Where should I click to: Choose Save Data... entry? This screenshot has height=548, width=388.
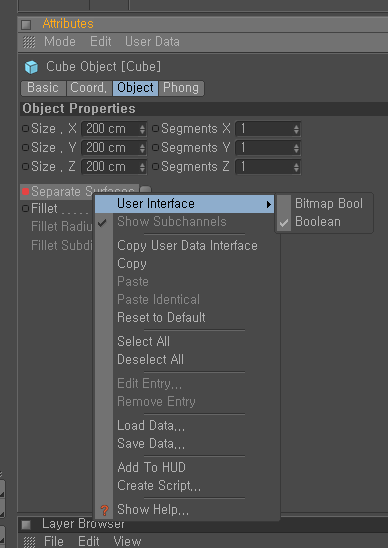[151, 444]
